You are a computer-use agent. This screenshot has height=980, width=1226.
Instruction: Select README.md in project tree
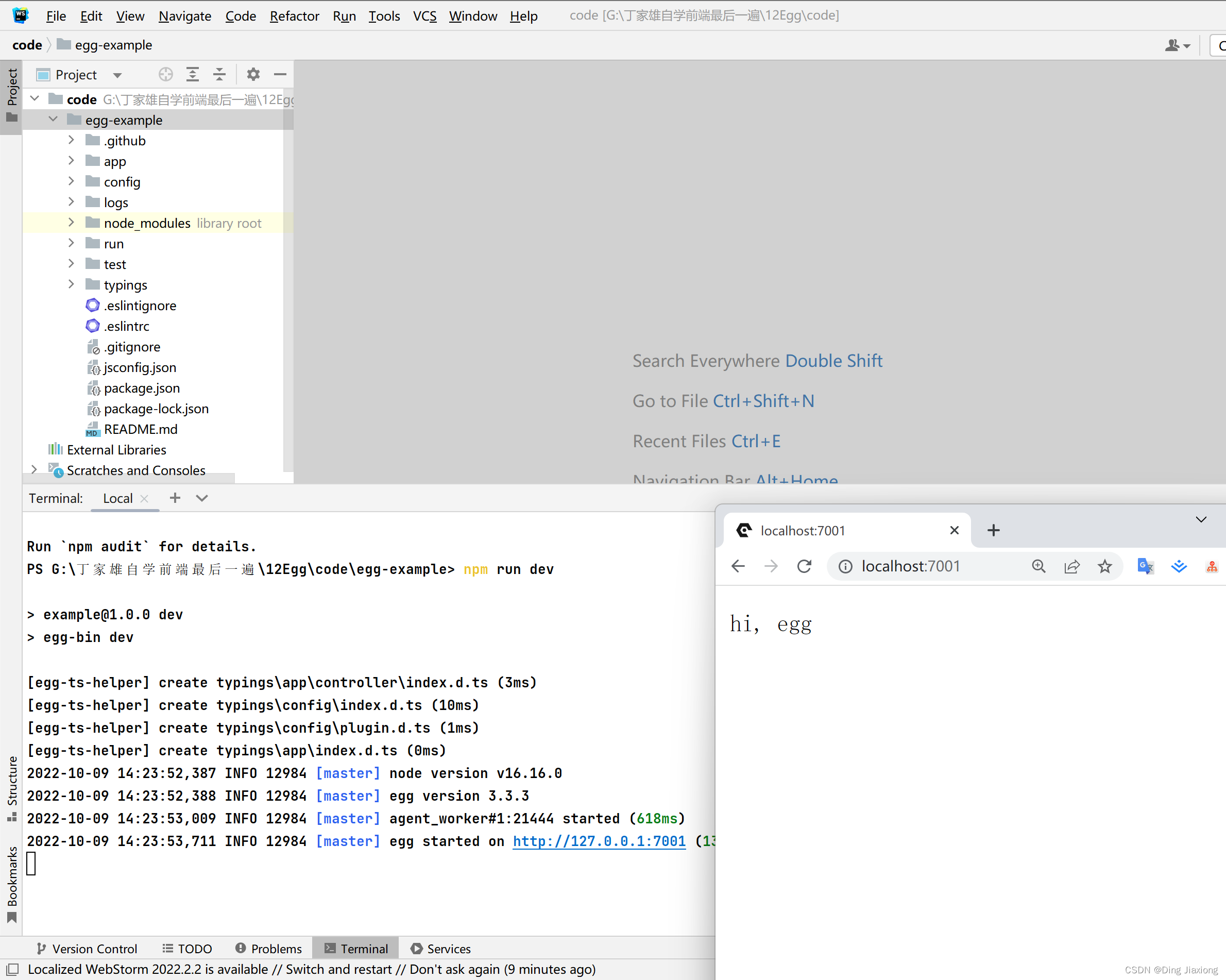click(141, 429)
